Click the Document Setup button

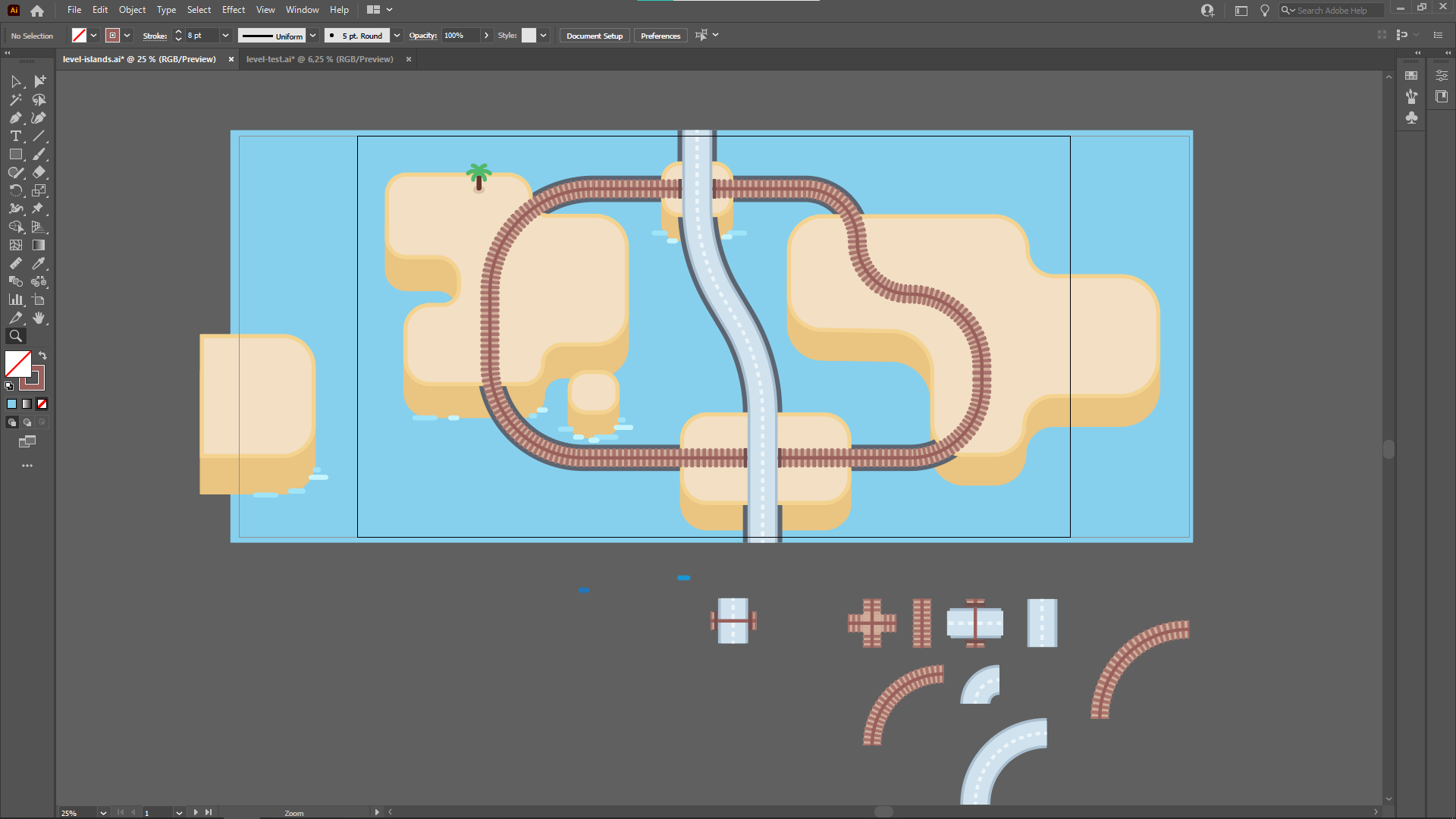[595, 36]
